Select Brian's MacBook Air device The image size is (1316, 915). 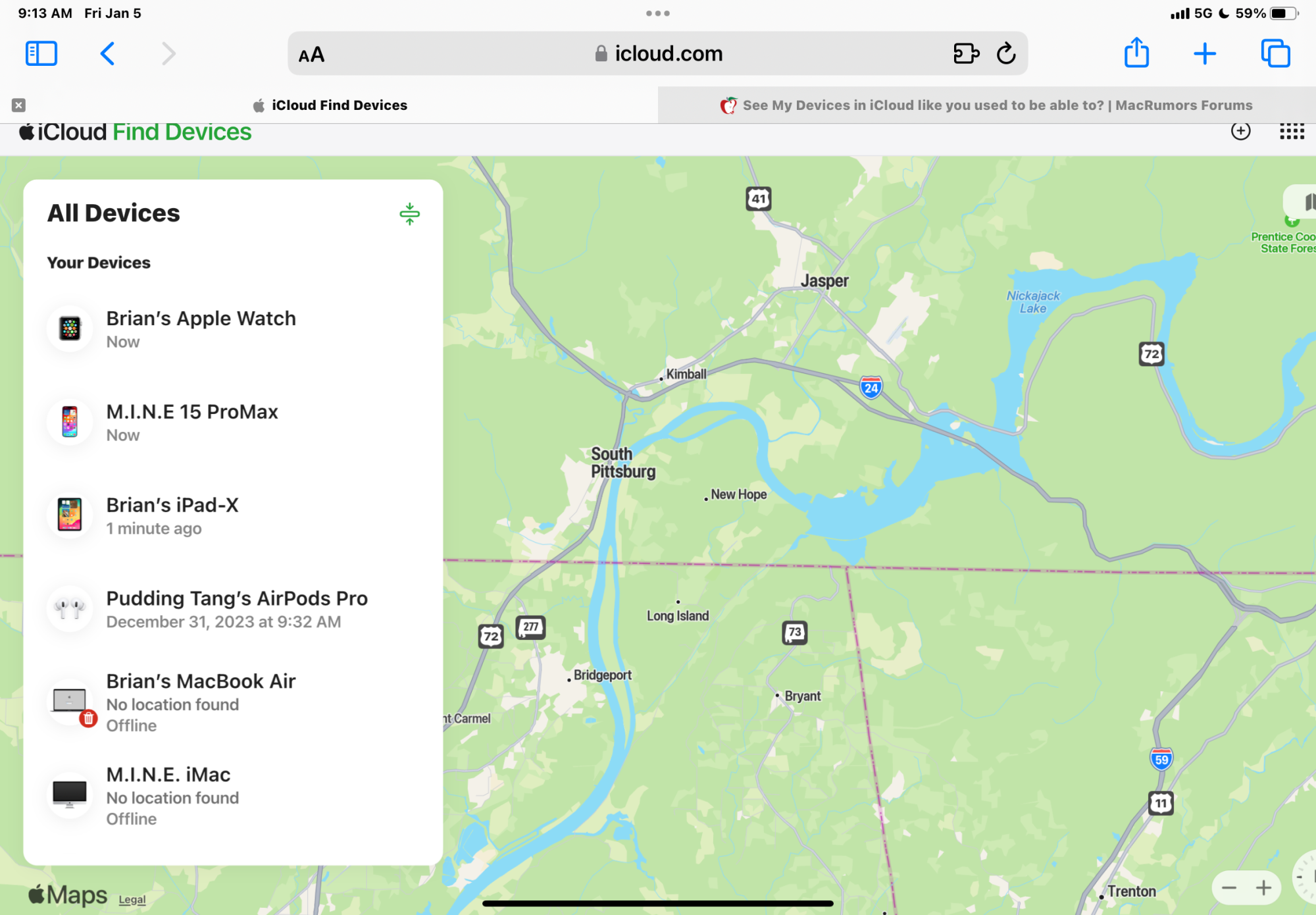click(234, 702)
